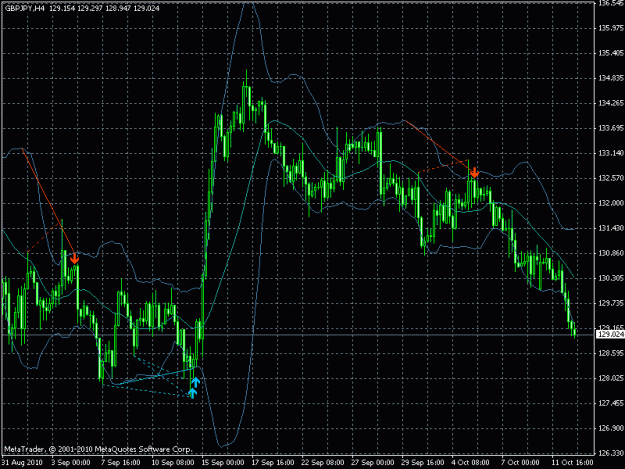625x469 pixels.
Task: Click the 4 Oct 08:00 time label
Action: (x=470, y=463)
